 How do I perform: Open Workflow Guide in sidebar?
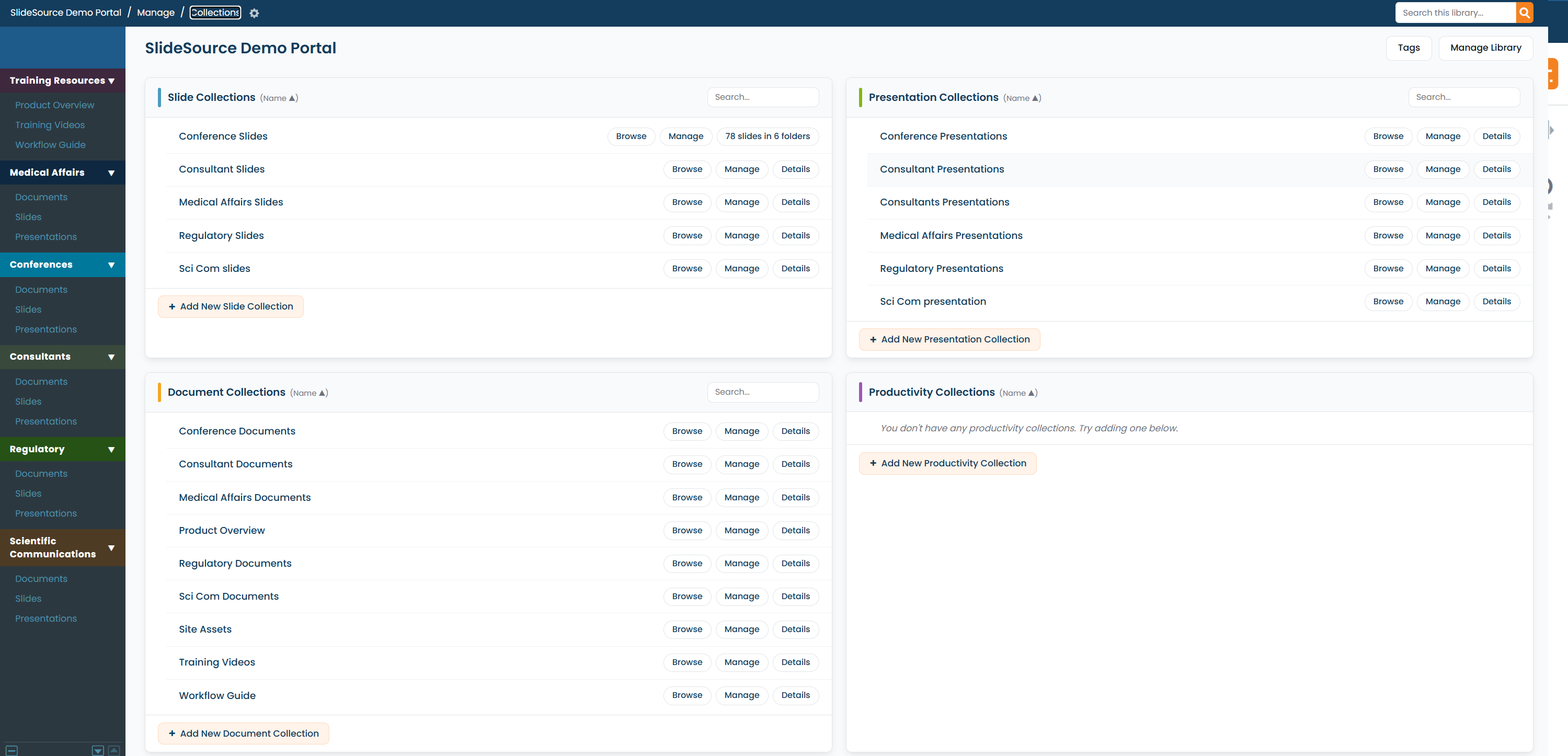[x=51, y=145]
